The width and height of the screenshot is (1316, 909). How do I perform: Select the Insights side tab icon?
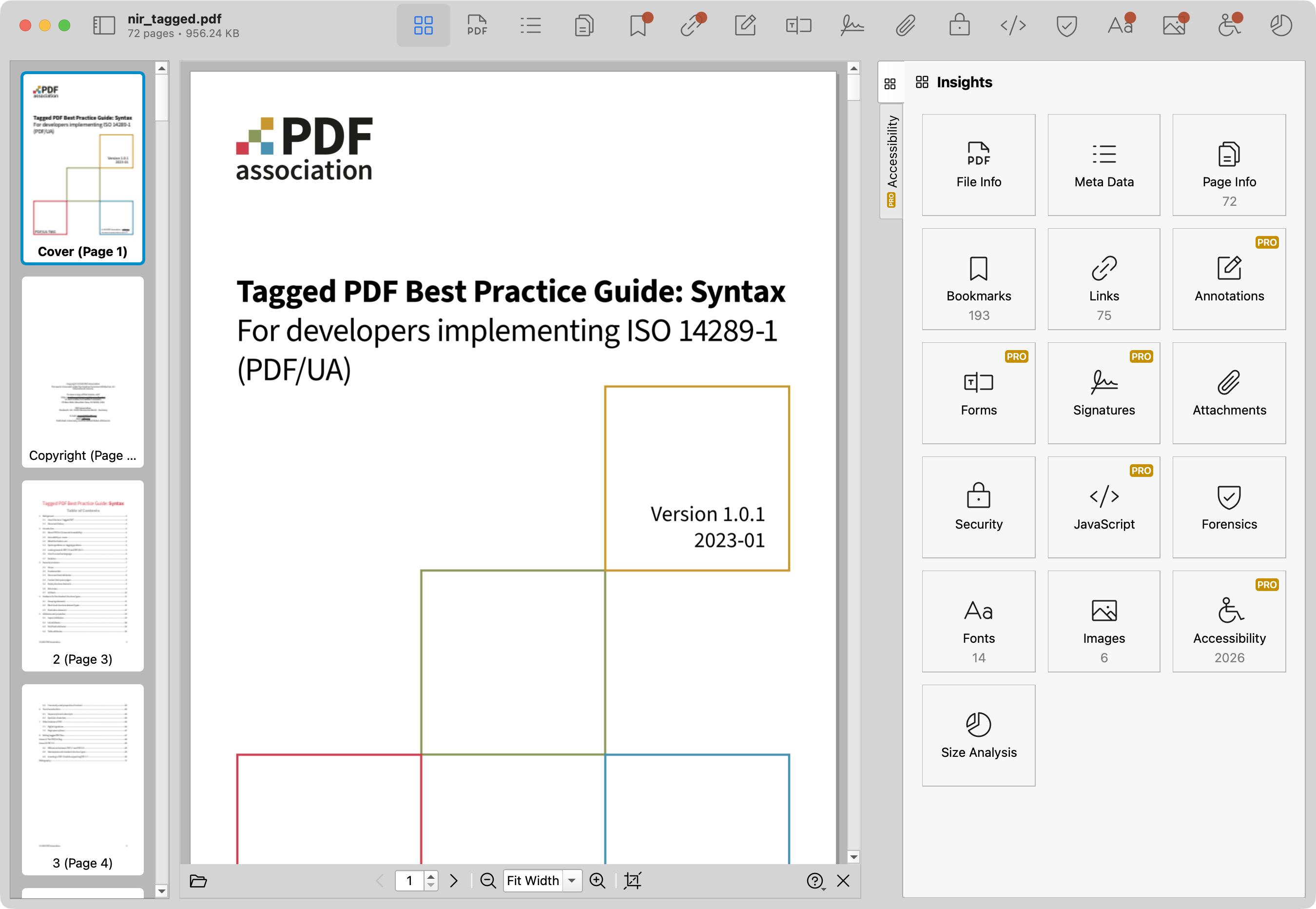pyautogui.click(x=890, y=84)
